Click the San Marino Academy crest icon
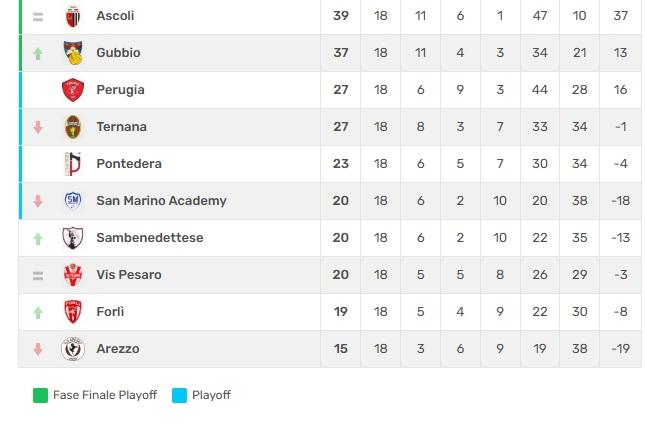646x423 pixels. [x=73, y=201]
